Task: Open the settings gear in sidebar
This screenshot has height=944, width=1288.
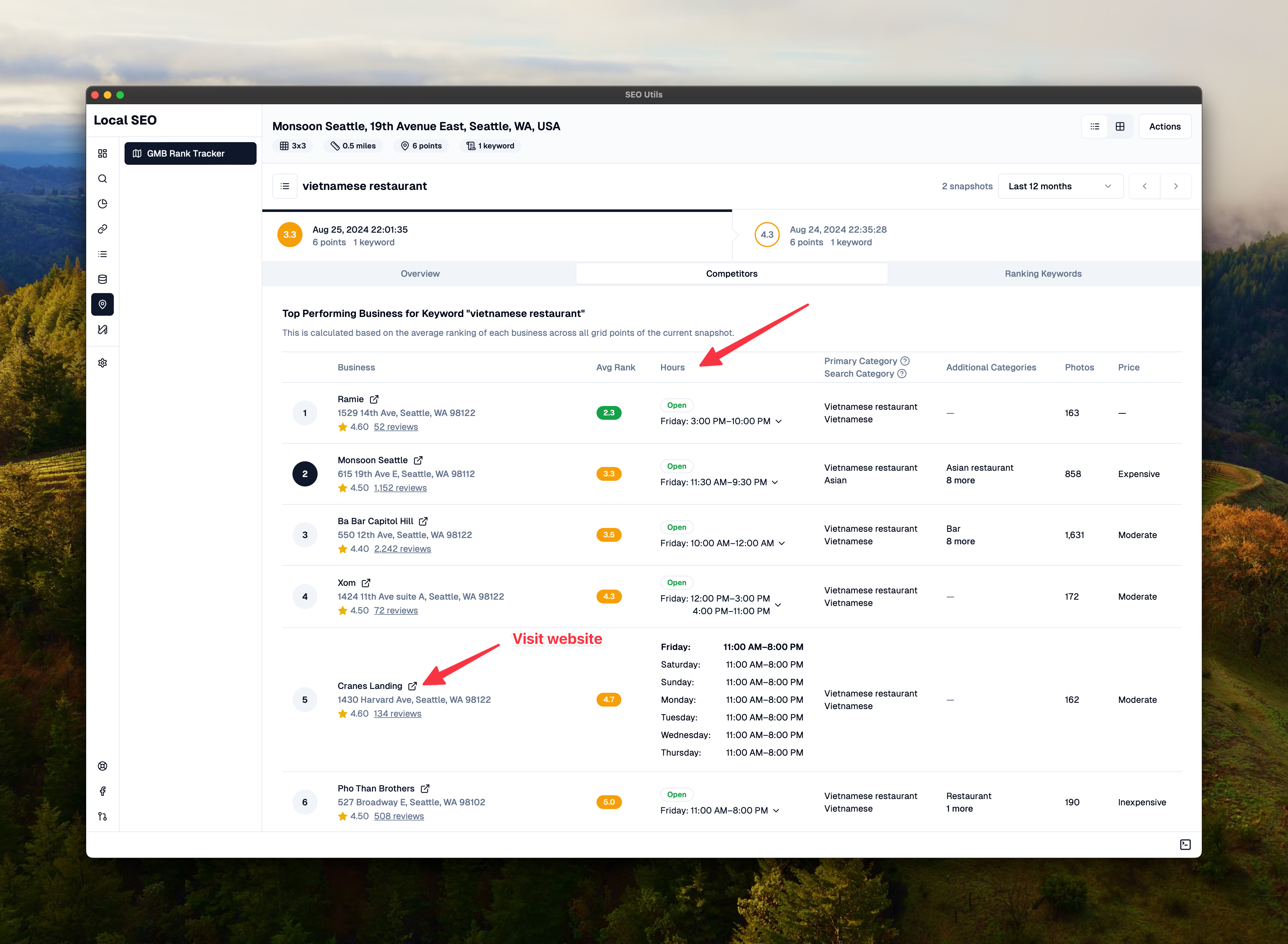Action: tap(102, 363)
